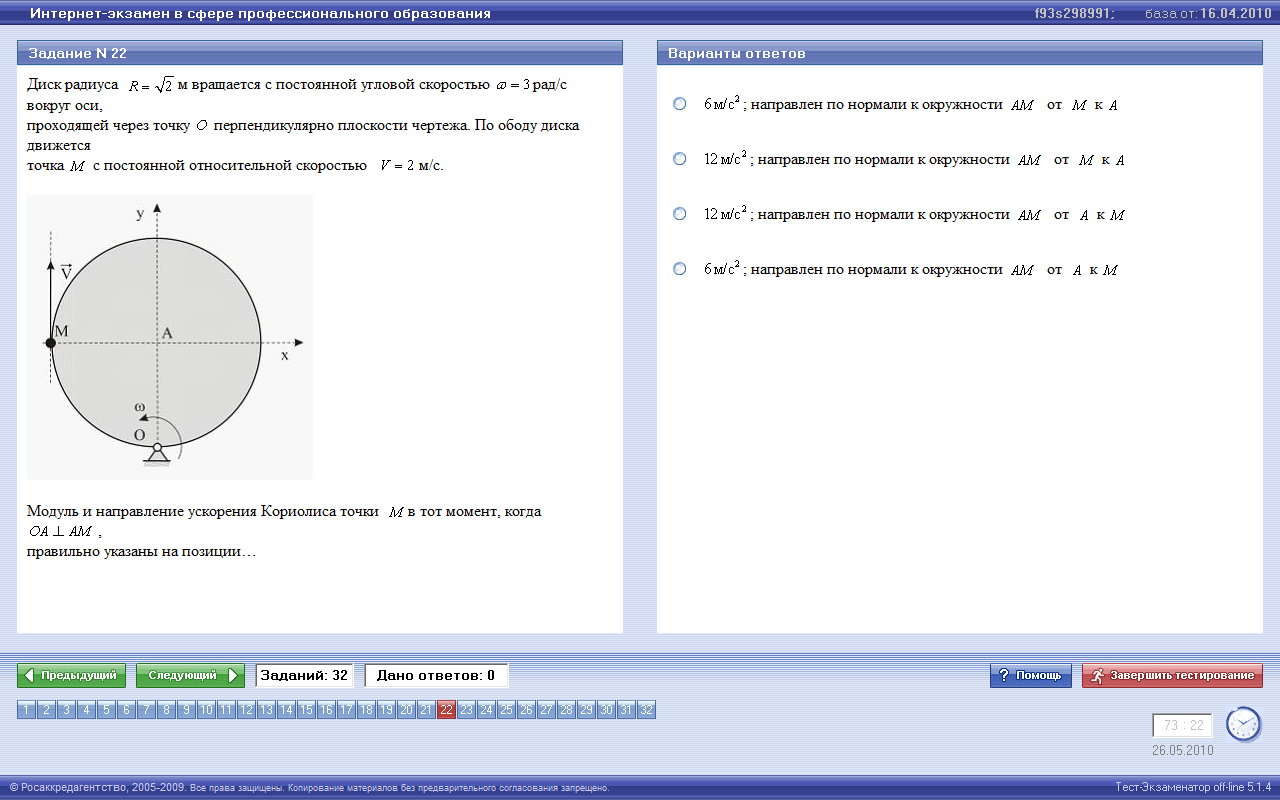Jump to question 19
The image size is (1280, 800).
pyautogui.click(x=387, y=710)
